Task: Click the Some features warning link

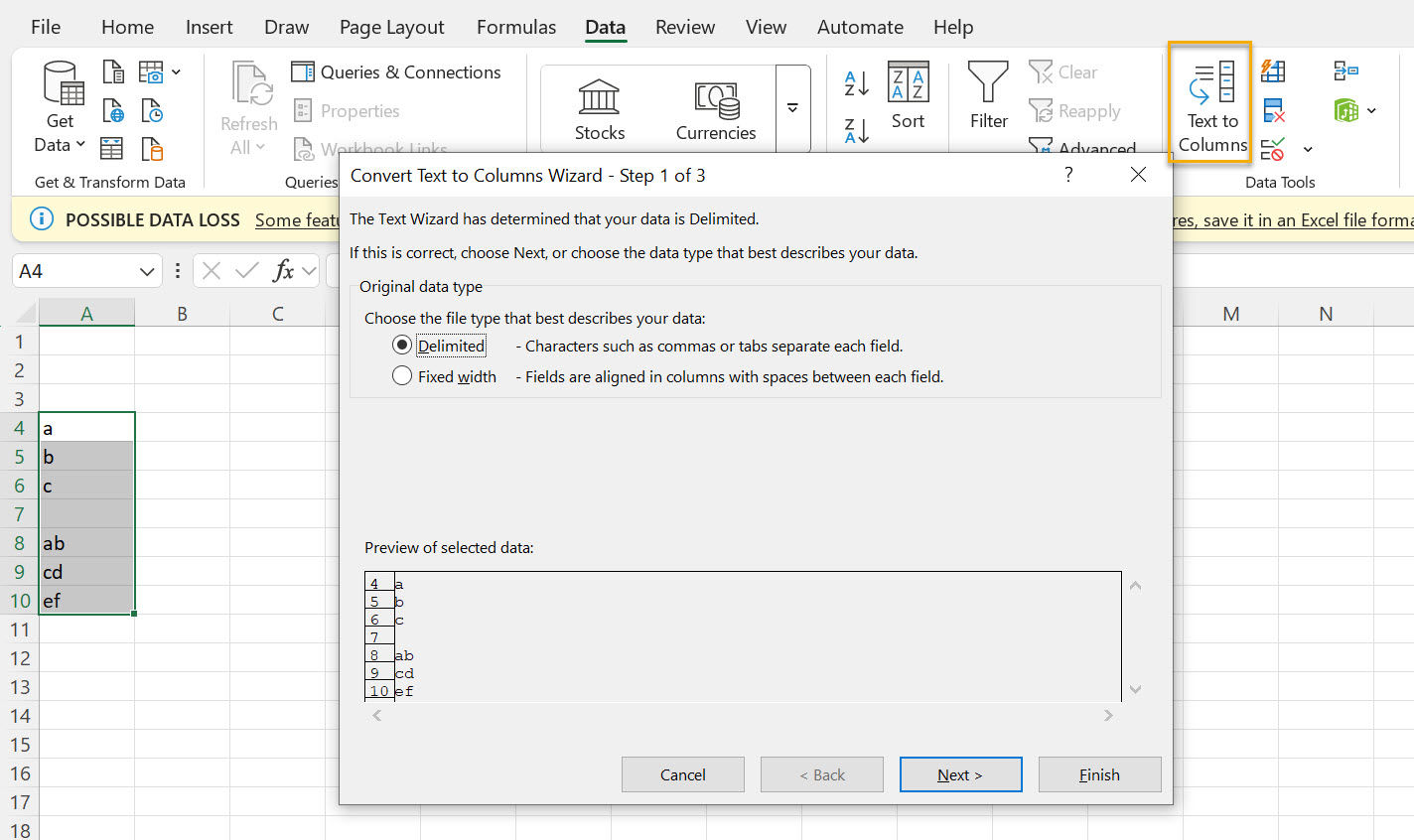Action: click(297, 219)
